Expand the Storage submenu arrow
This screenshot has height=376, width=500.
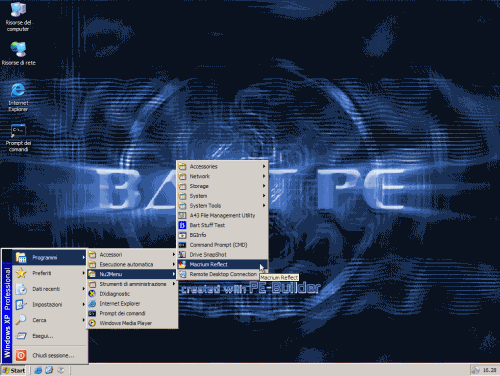[x=264, y=186]
